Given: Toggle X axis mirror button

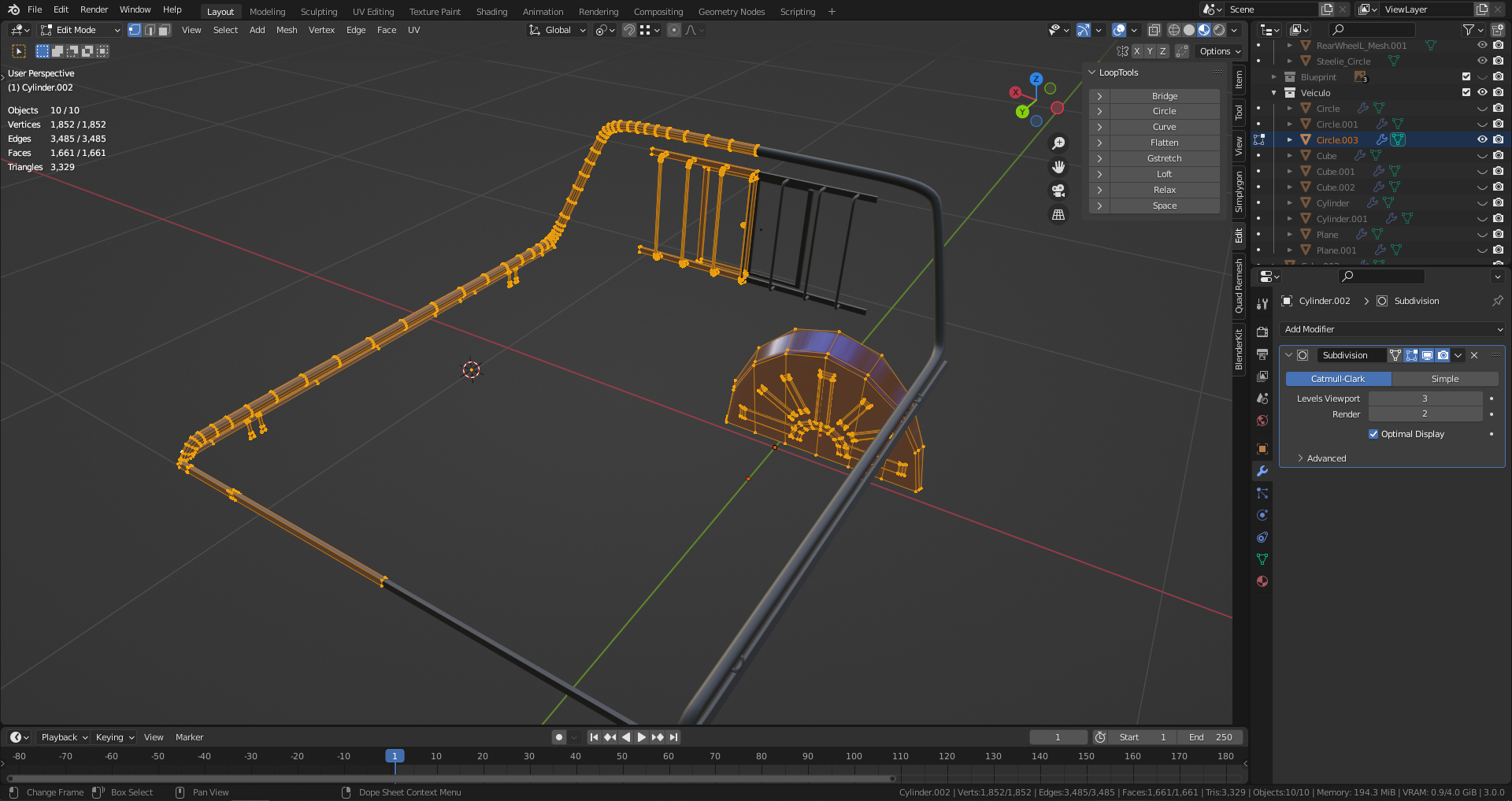Looking at the screenshot, I should pos(1136,51).
